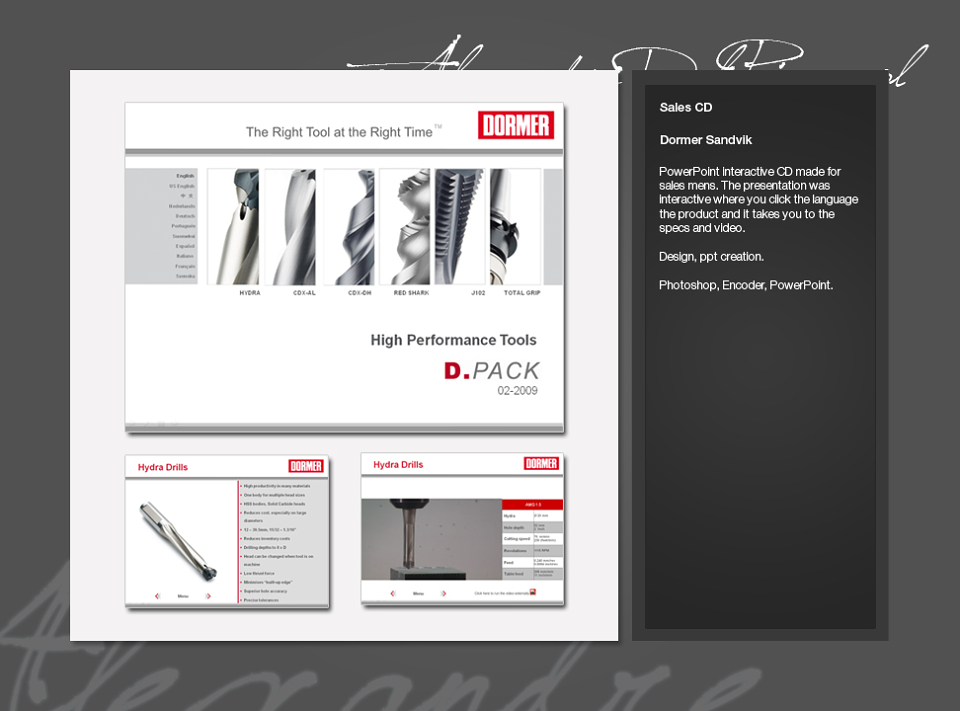Viewport: 960px width, 711px height.
Task: Click the next arrow on the Hydra Drills specs slide
Action: click(208, 596)
